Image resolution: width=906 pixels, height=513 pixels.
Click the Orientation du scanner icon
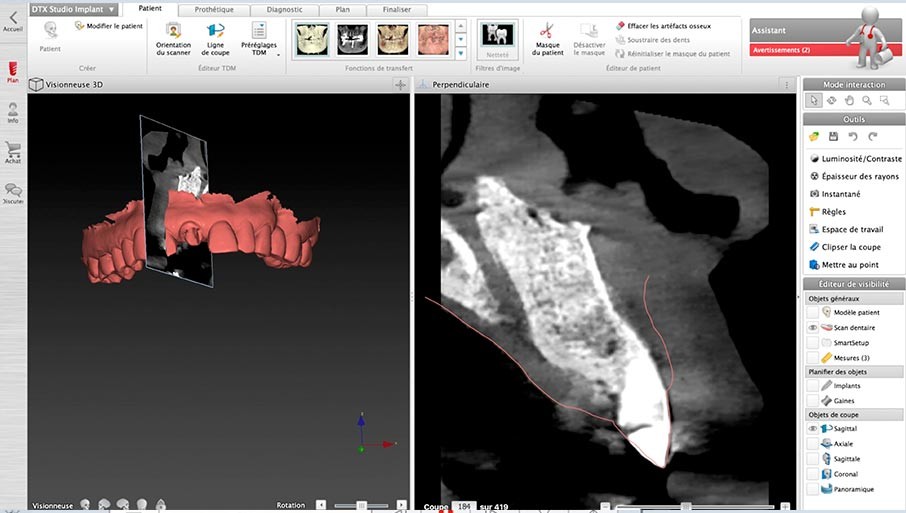(173, 30)
